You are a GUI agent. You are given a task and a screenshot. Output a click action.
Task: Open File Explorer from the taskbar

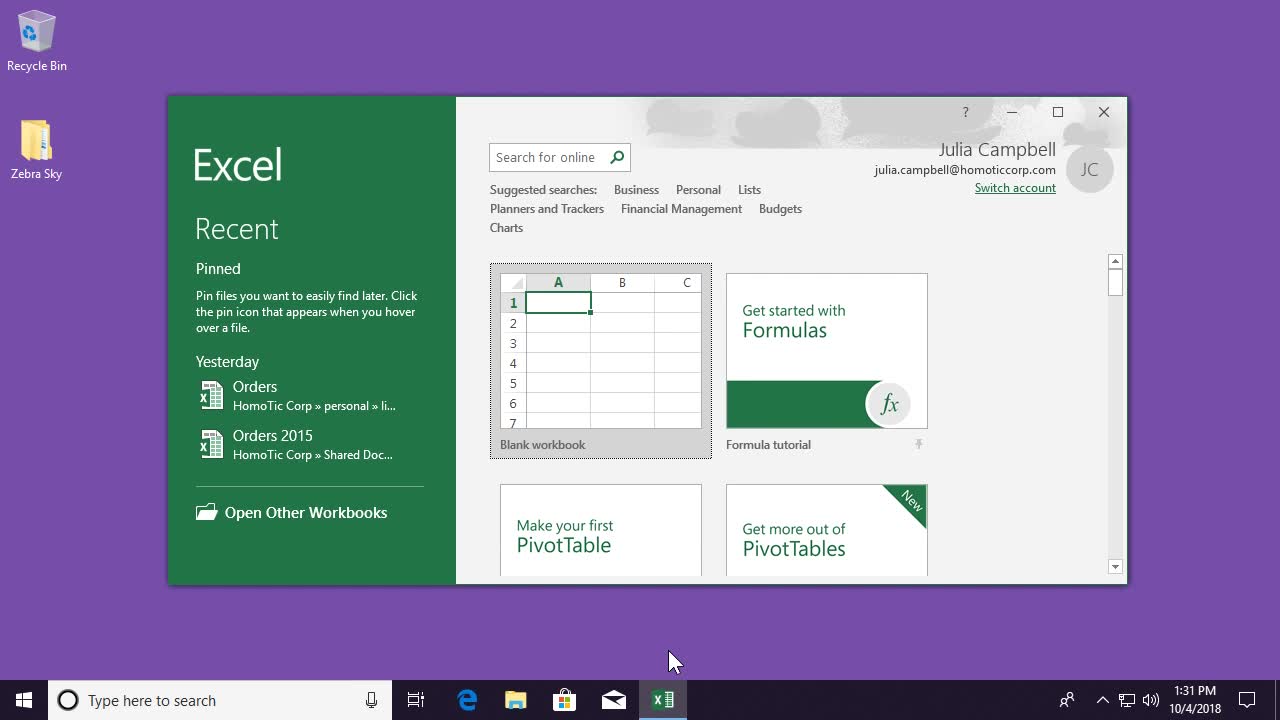pyautogui.click(x=515, y=699)
